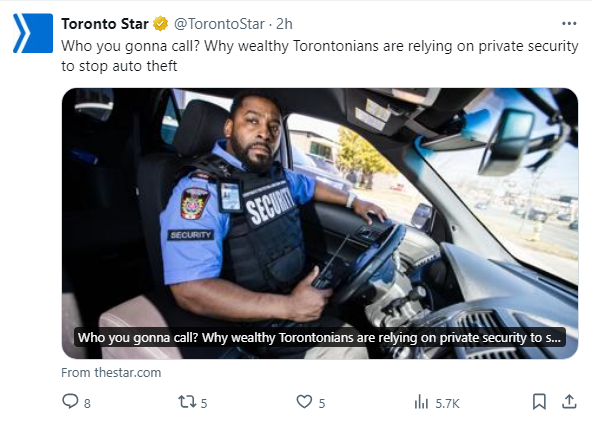Bookmark this post

coord(539,401)
